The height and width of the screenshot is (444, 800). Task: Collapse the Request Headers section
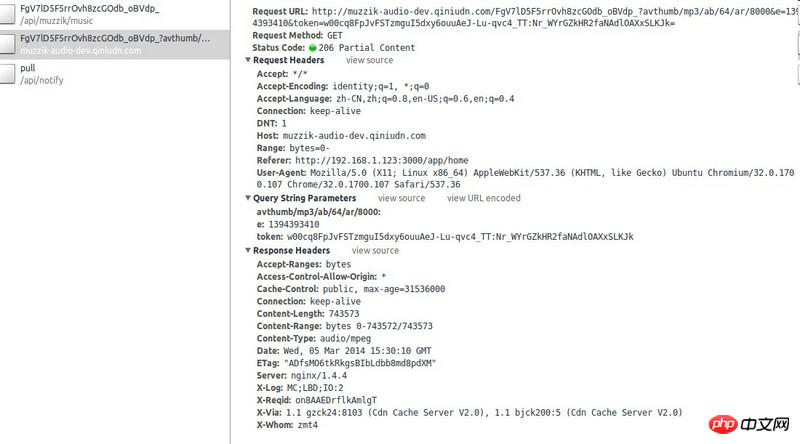coord(248,60)
